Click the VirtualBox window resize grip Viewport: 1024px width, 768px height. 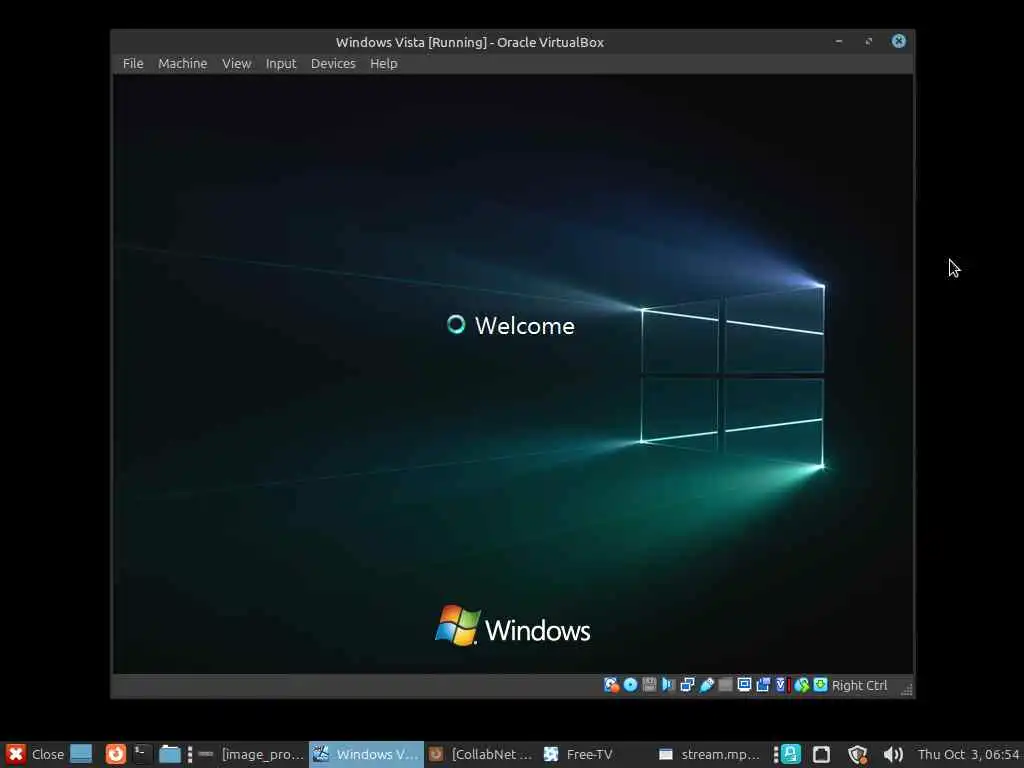point(906,689)
